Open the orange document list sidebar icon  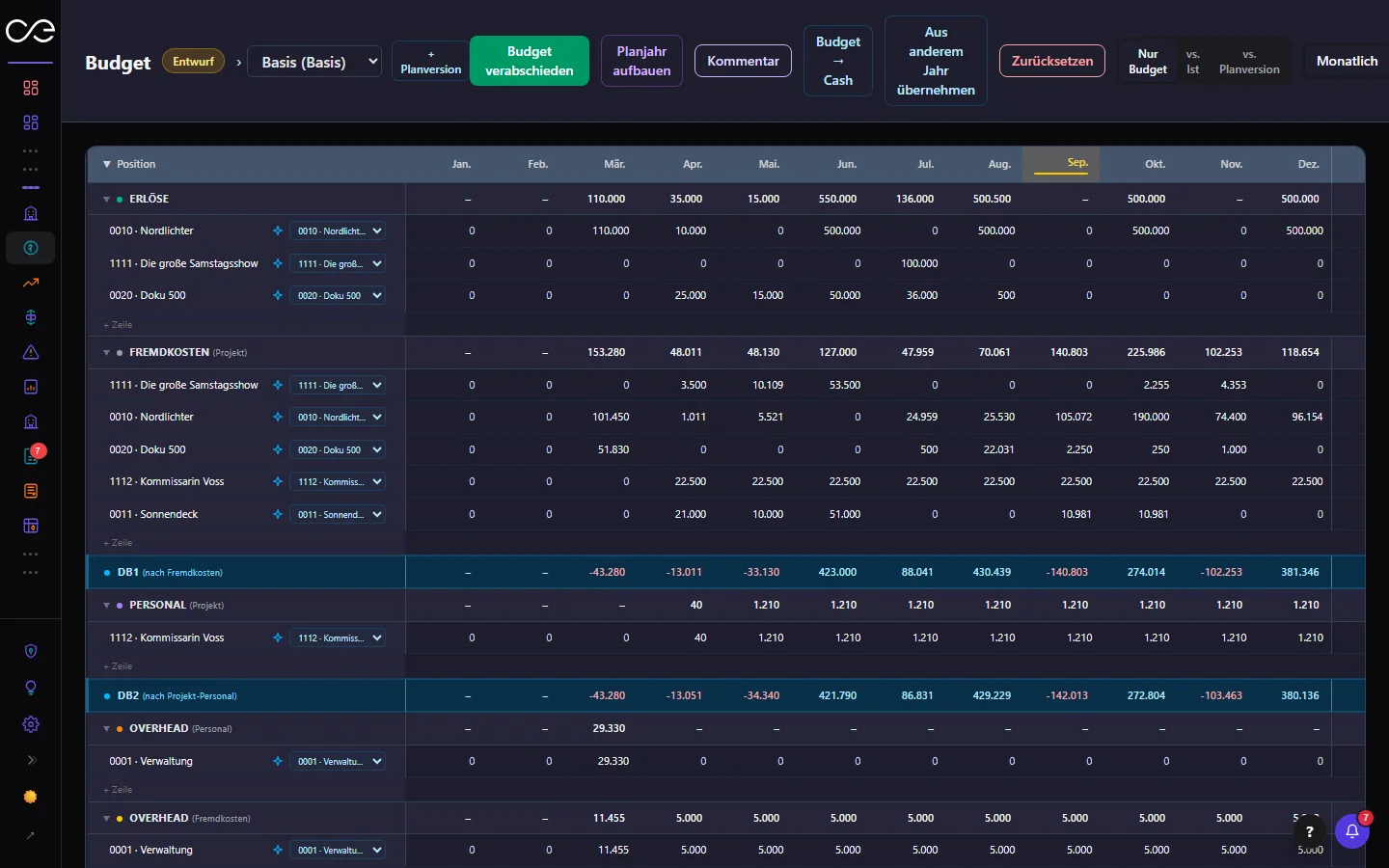tap(31, 491)
